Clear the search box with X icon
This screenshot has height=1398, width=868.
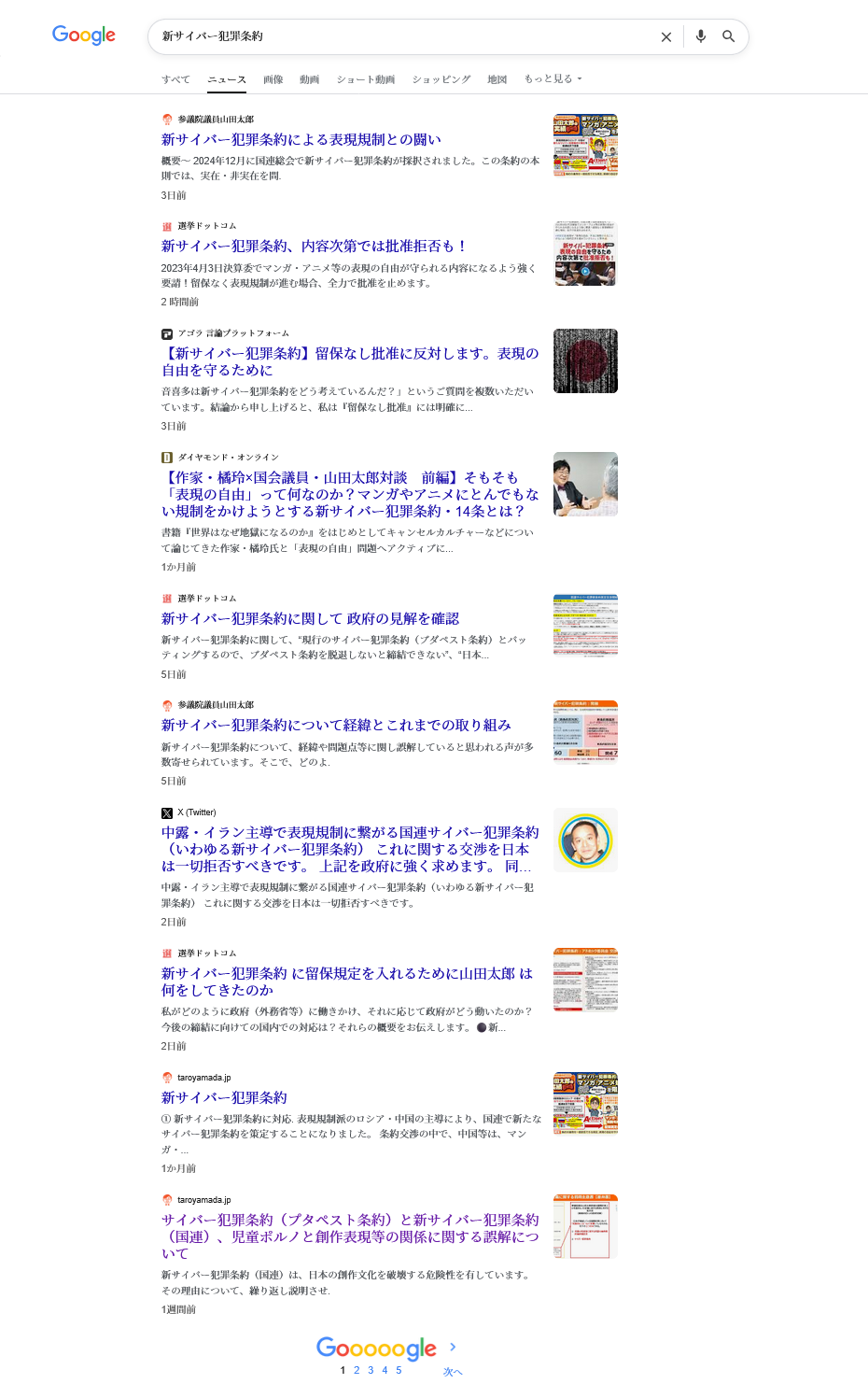click(x=666, y=37)
